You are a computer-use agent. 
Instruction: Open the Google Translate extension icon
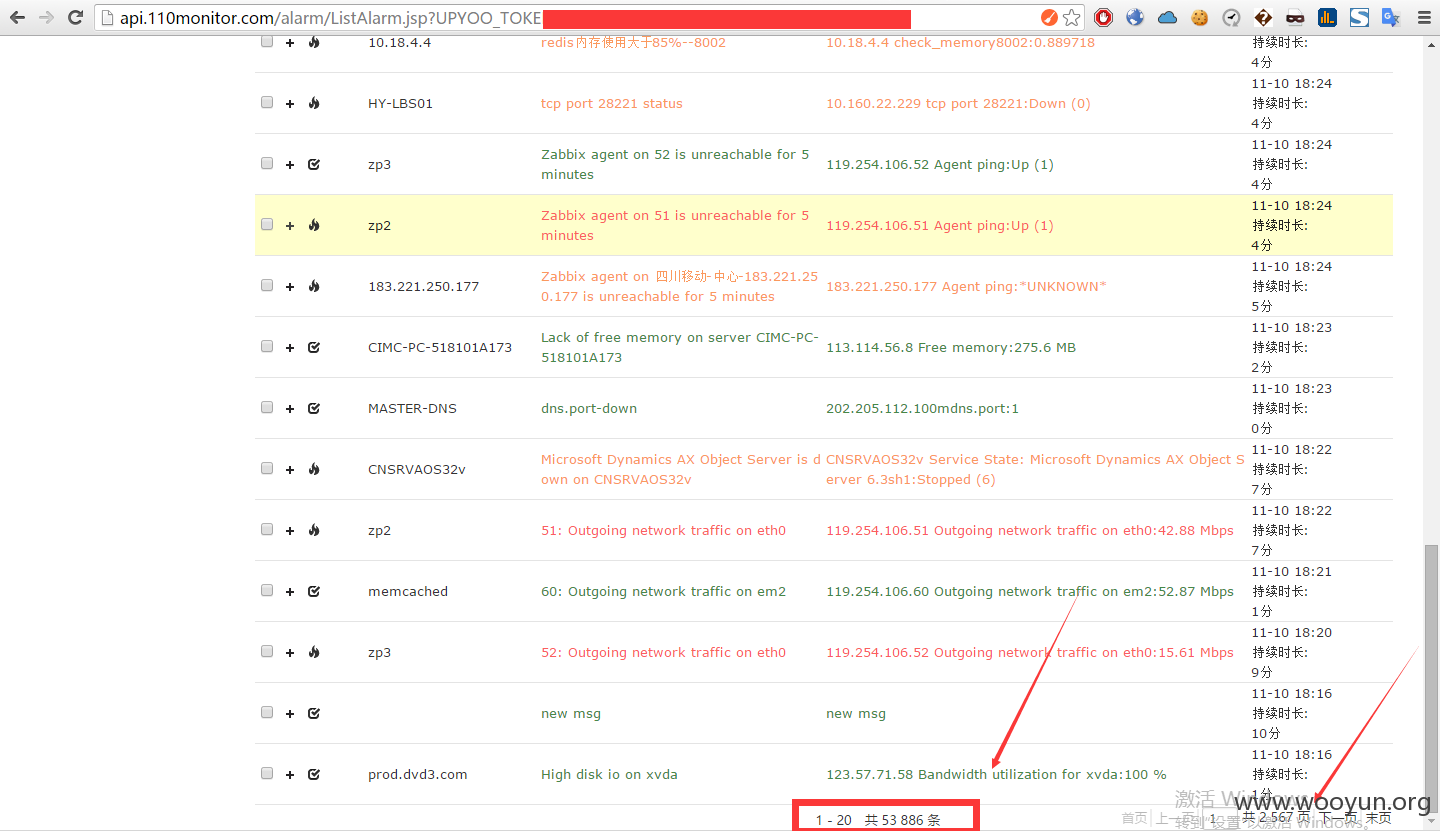1390,17
